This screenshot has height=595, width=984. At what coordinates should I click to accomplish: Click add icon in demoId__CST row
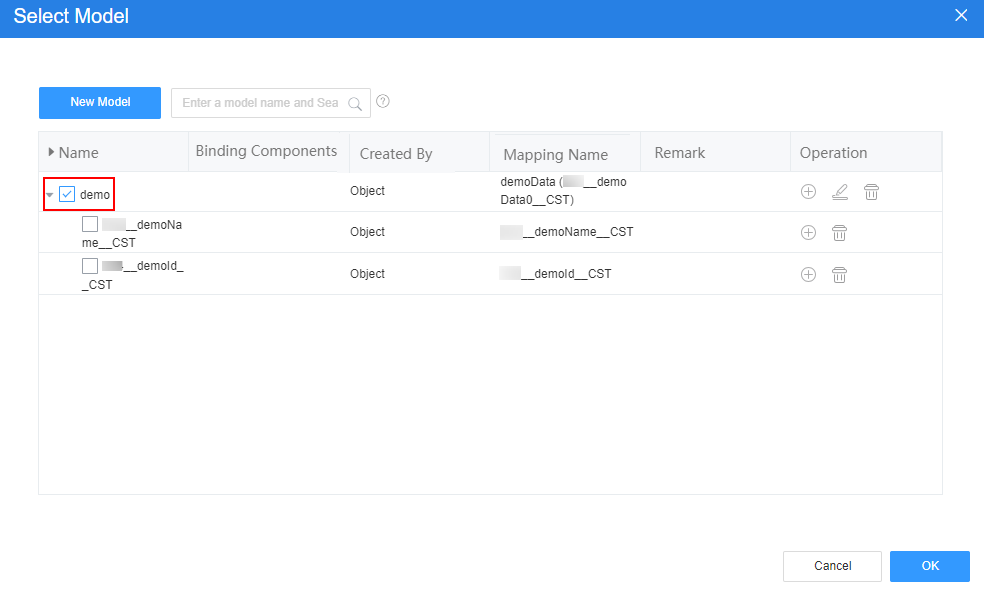pyautogui.click(x=808, y=274)
